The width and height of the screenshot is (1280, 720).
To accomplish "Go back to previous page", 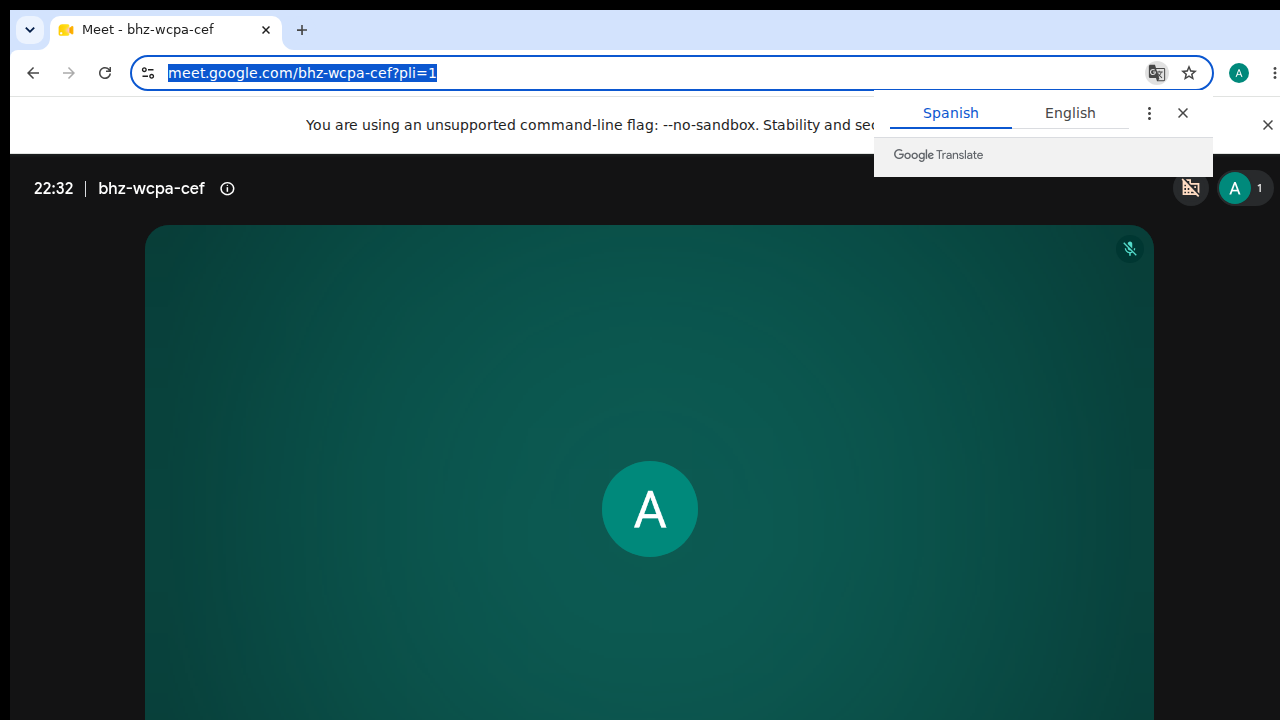I will coord(33,73).
